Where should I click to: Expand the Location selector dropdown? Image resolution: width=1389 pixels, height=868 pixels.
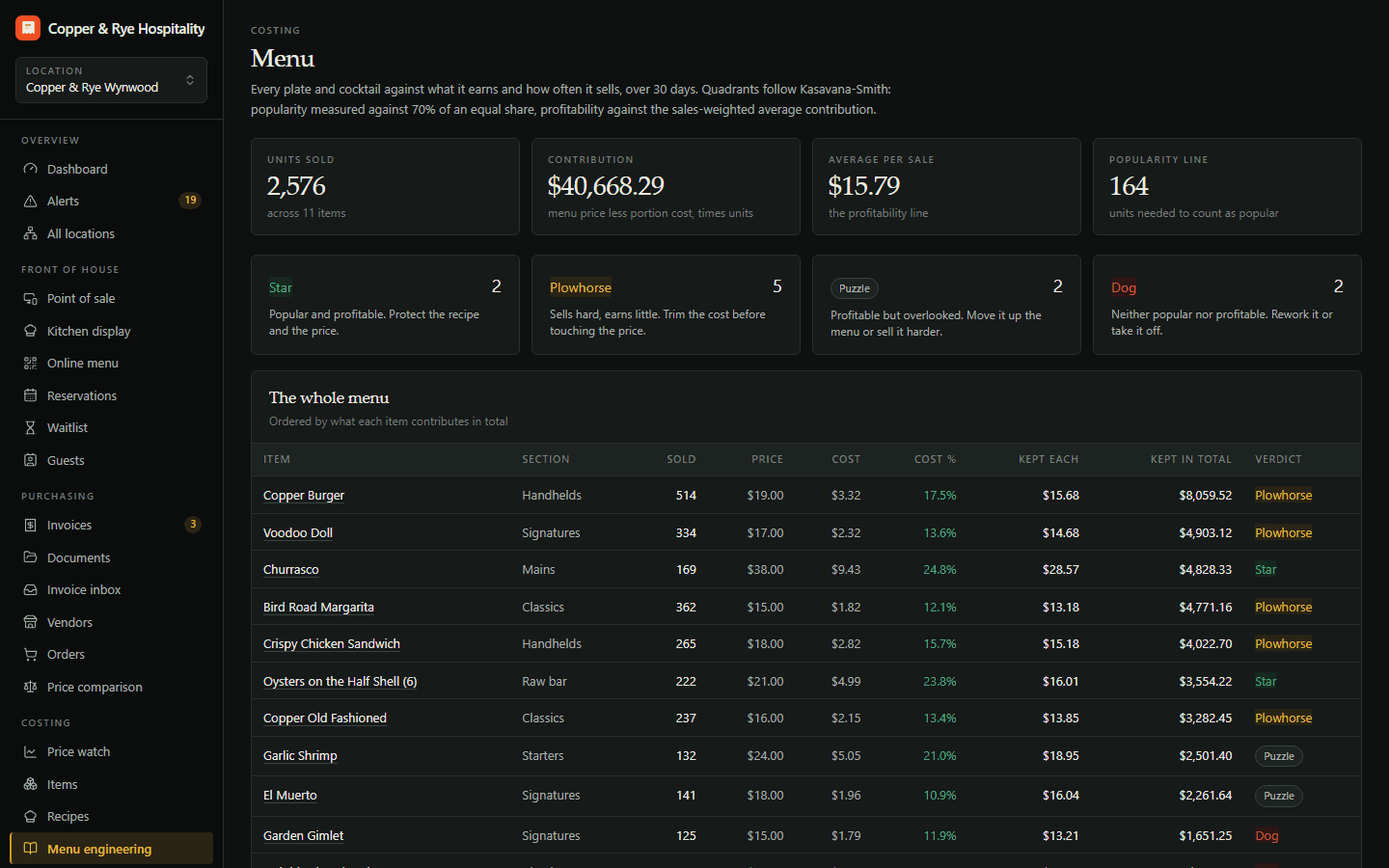[x=111, y=80]
